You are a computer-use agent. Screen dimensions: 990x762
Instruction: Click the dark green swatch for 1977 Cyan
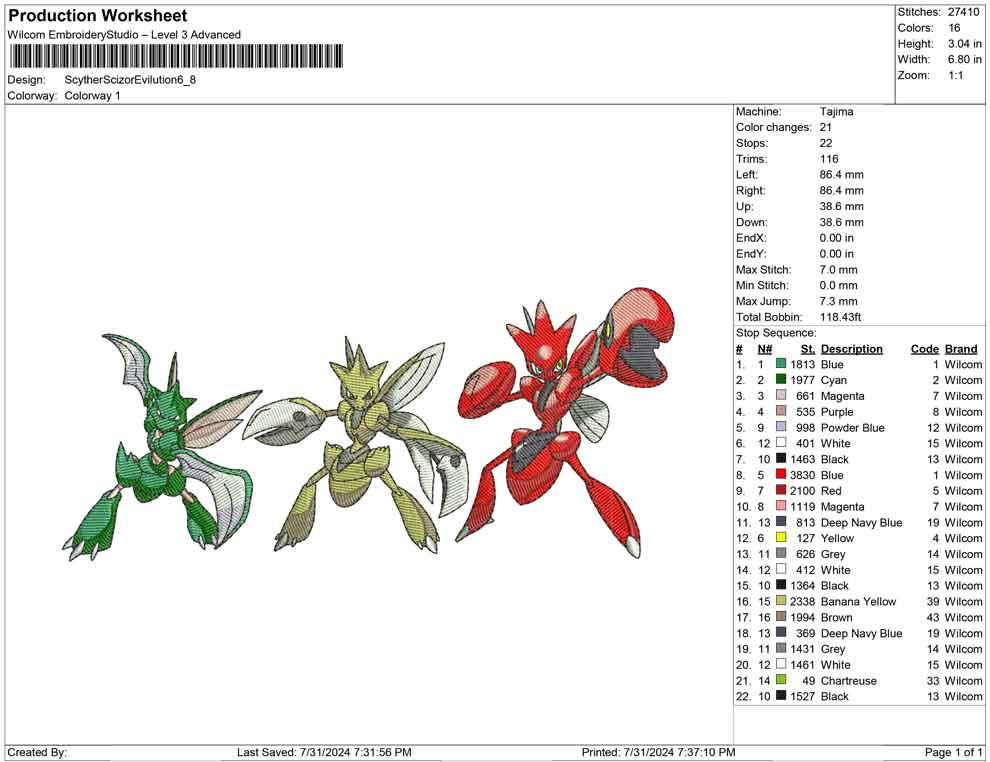(x=781, y=380)
